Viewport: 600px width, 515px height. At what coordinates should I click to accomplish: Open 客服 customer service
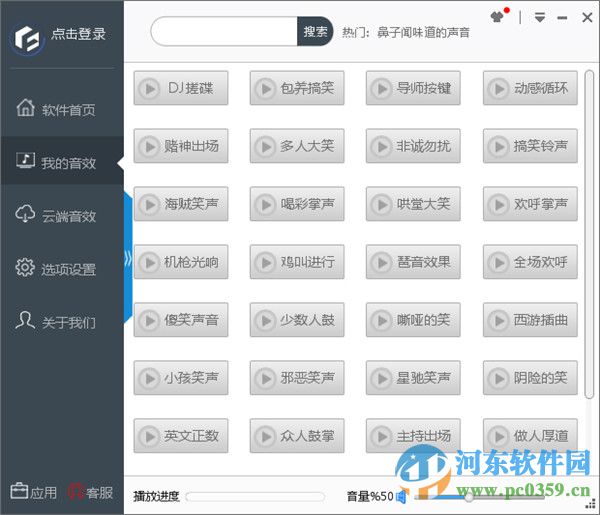pos(91,492)
